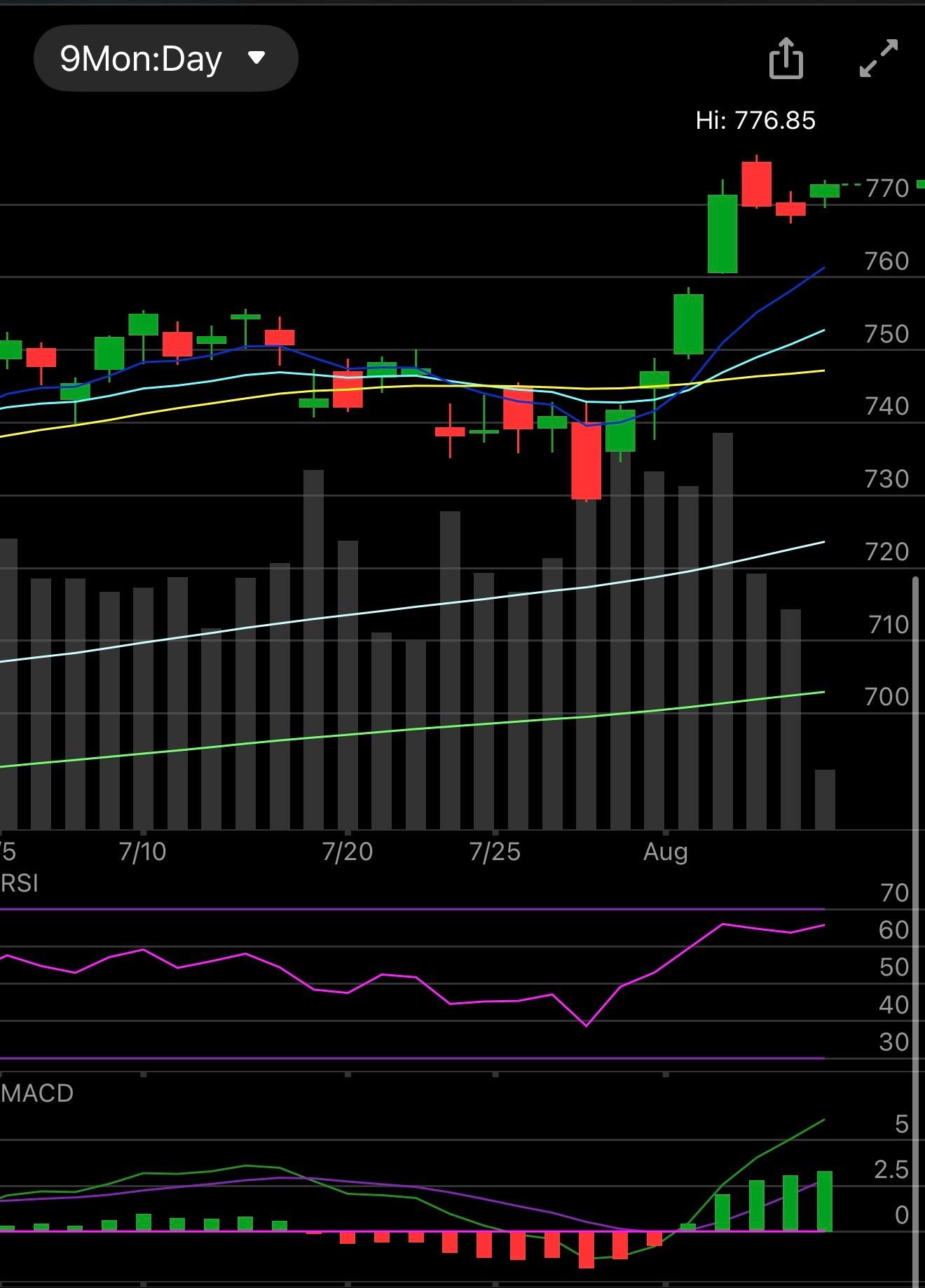Open the 9Mon:Day timeframe dropdown
This screenshot has height=1288, width=925.
pyautogui.click(x=165, y=58)
